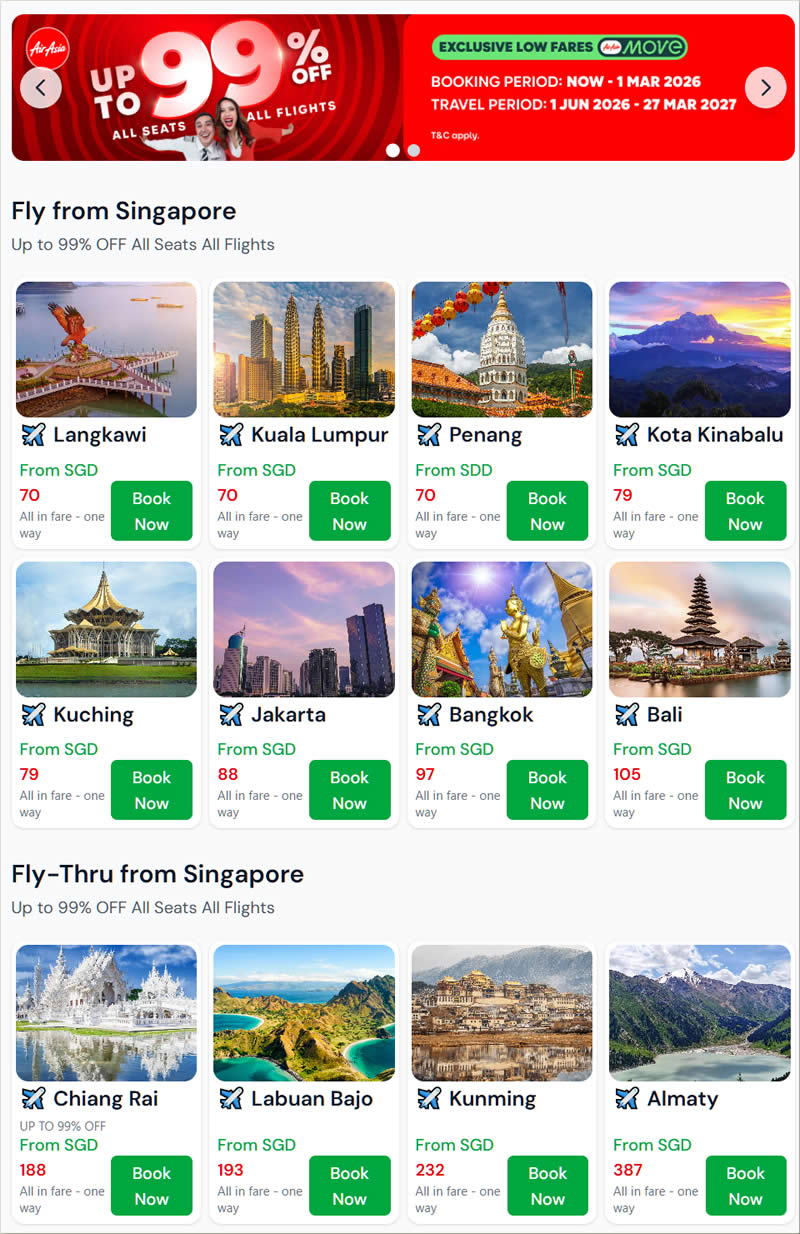Book the Langkawi flight now
Screen dimensions: 800x1234
[x=151, y=511]
